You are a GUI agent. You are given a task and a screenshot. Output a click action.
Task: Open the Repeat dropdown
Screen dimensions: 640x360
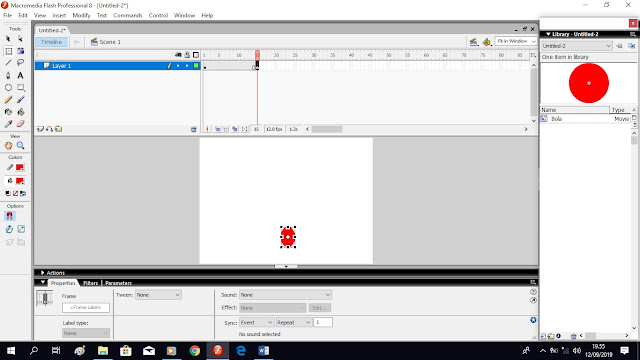coord(294,322)
